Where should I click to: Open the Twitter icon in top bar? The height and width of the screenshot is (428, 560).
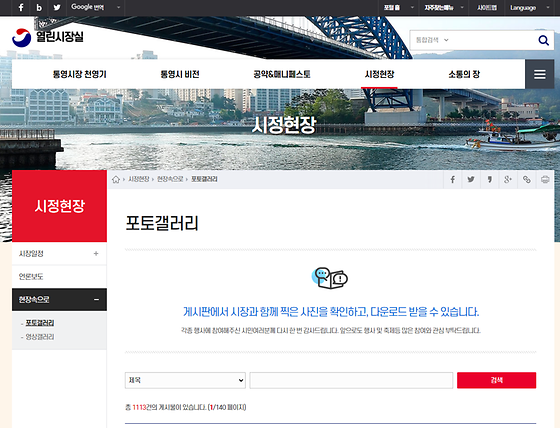(57, 8)
